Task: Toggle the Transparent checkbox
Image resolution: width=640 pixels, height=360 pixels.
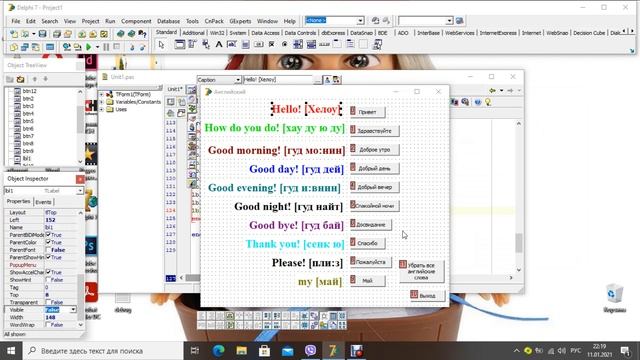Action: tap(48, 302)
